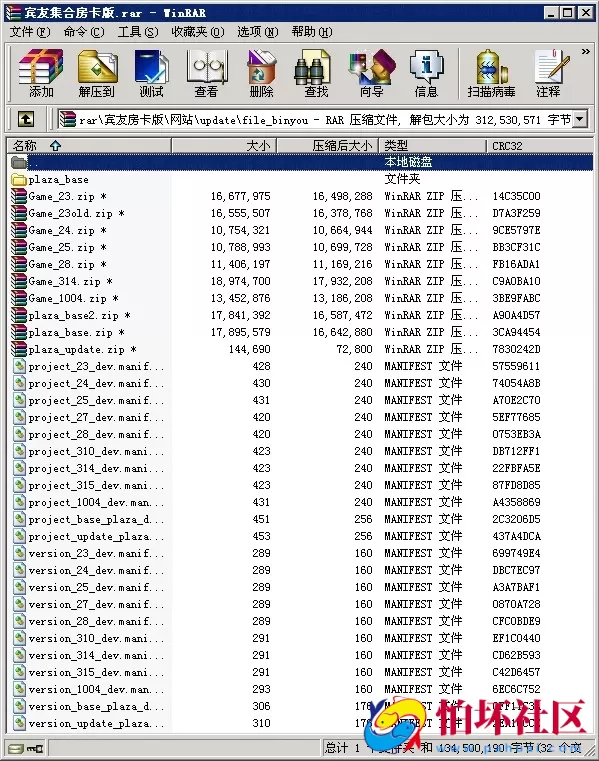Open the 向导 (Wizard) toolbar icon
The width and height of the screenshot is (599, 761).
pos(371,73)
